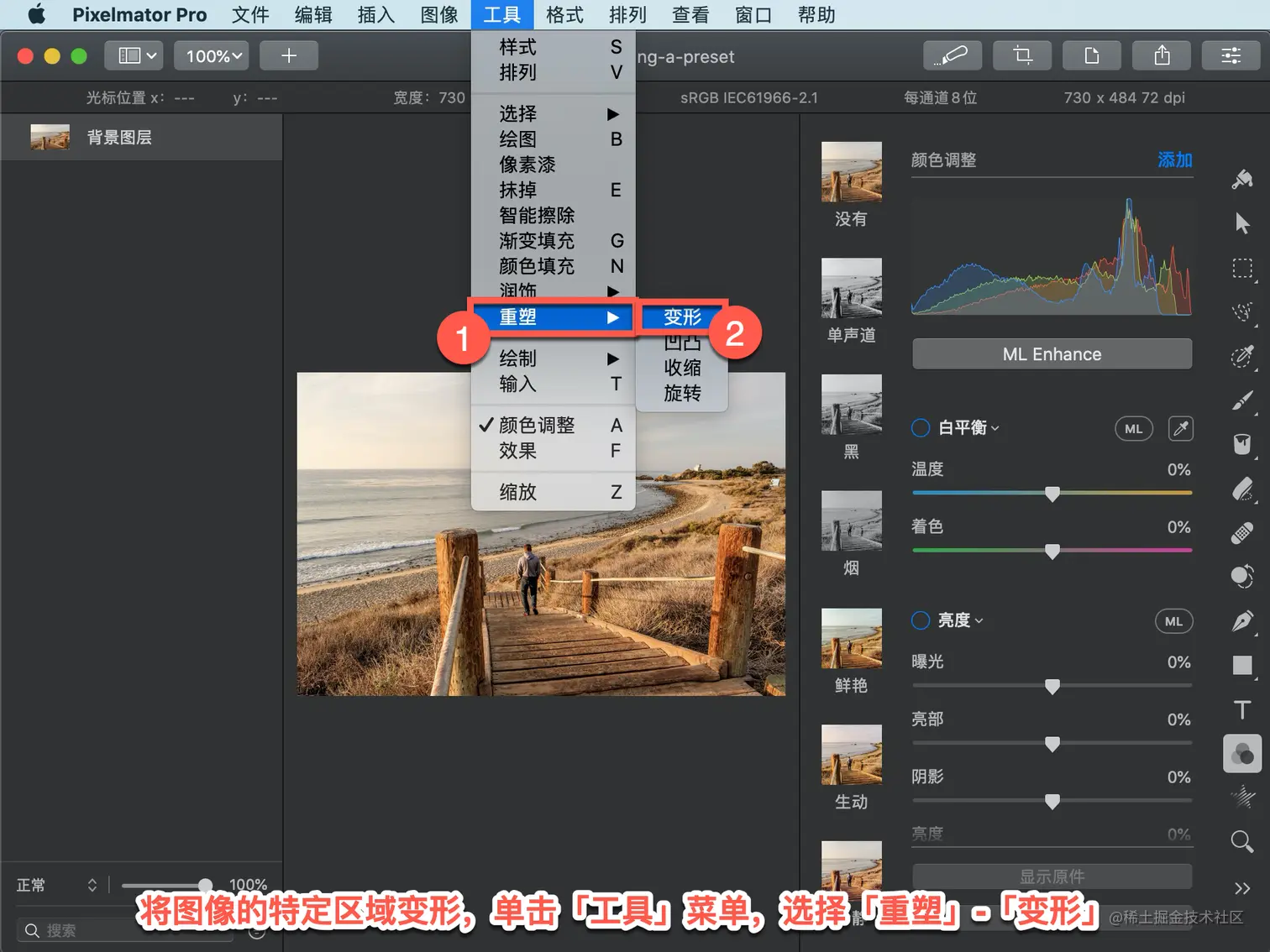Apply the 单声道 preset thumbnail
The image size is (1270, 952).
point(852,288)
